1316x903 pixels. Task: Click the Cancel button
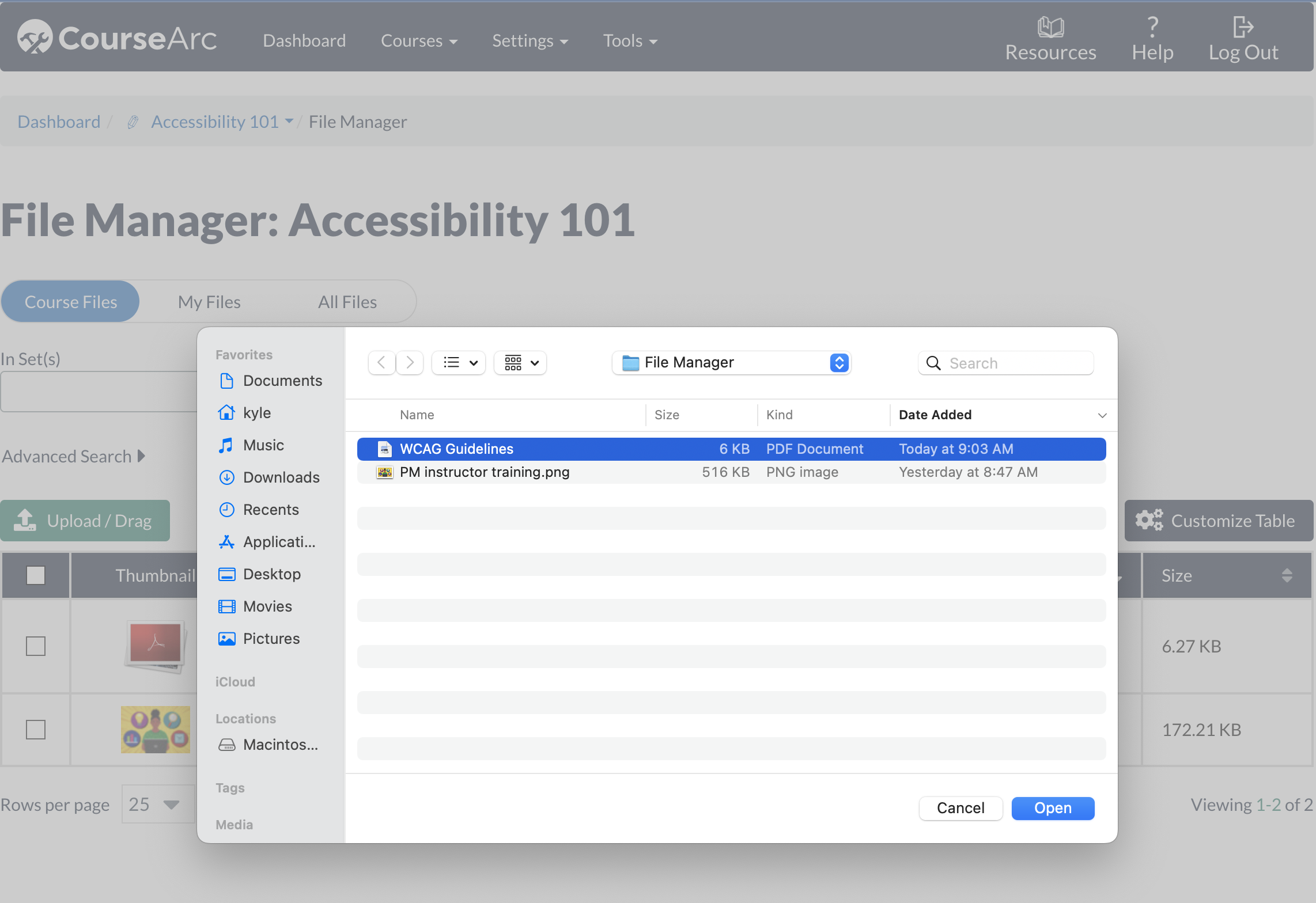[960, 808]
